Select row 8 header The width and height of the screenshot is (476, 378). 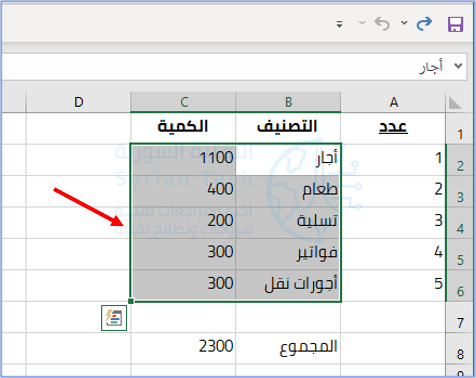pos(460,349)
